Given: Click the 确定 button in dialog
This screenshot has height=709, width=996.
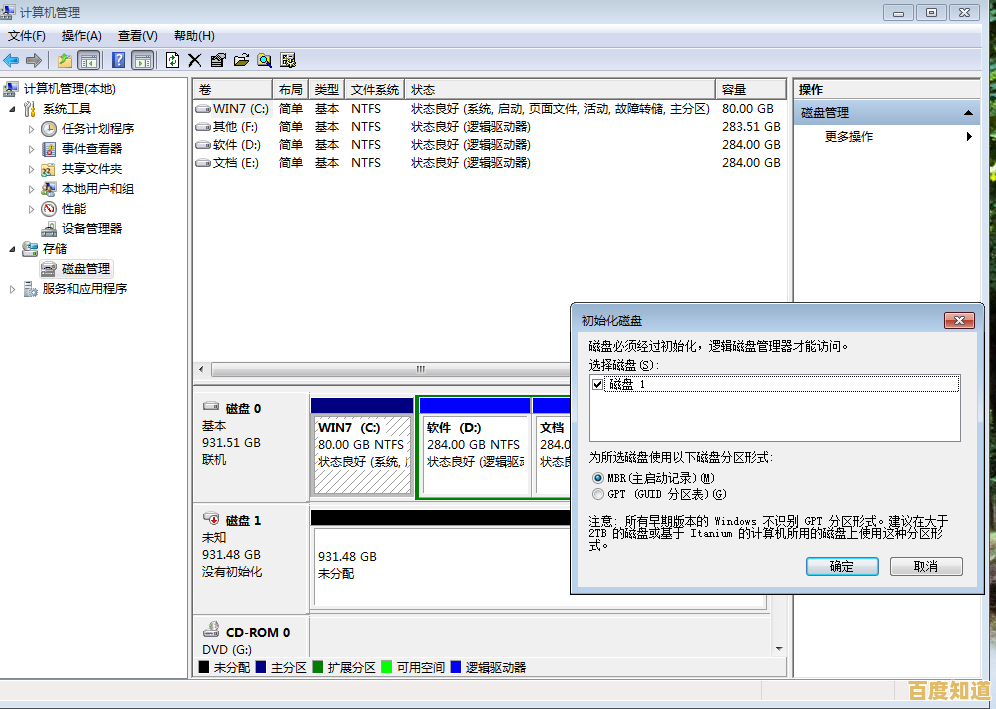Looking at the screenshot, I should [x=842, y=566].
